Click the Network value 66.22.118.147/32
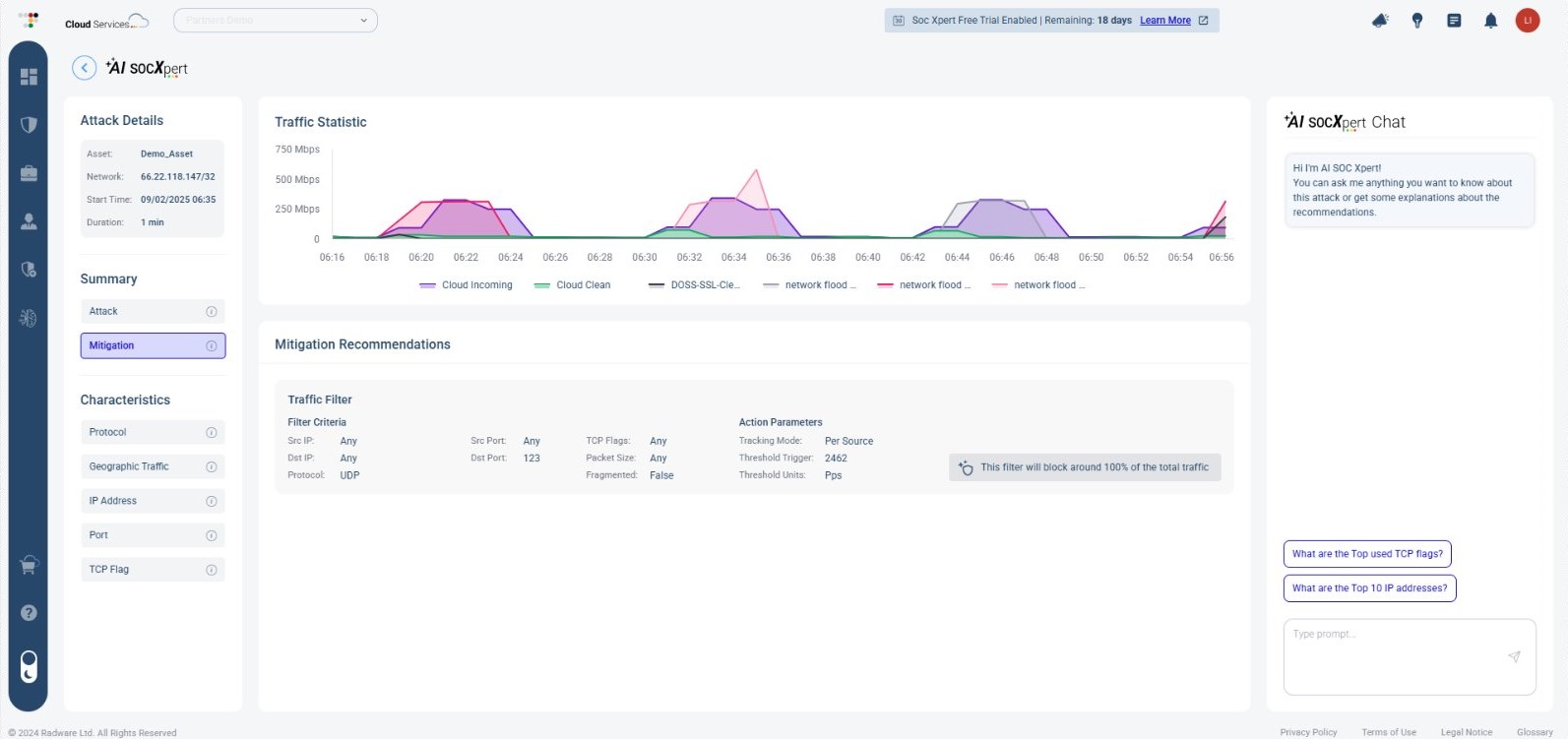1568x739 pixels. [x=177, y=177]
